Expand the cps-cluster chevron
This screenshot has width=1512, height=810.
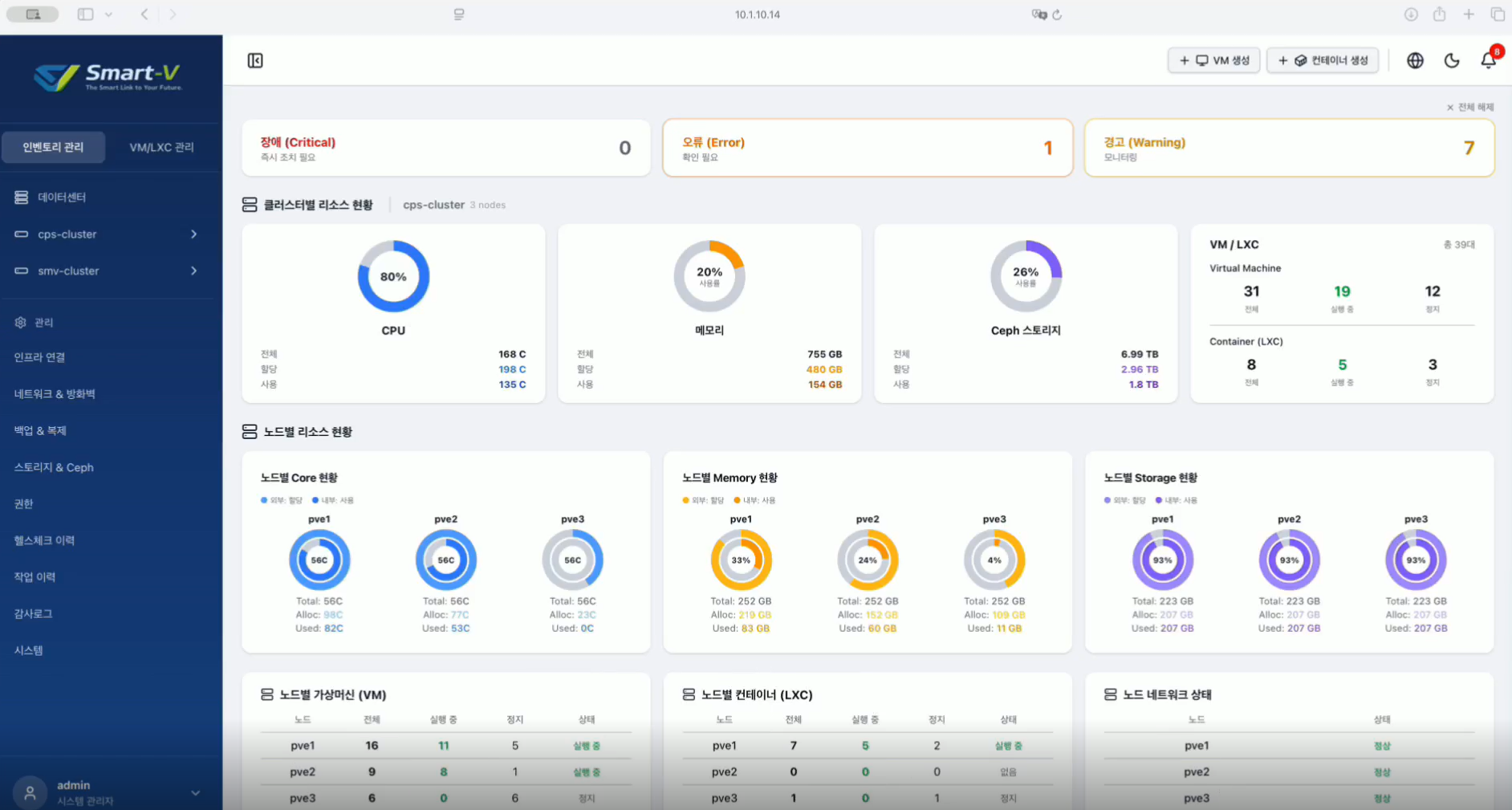(193, 234)
